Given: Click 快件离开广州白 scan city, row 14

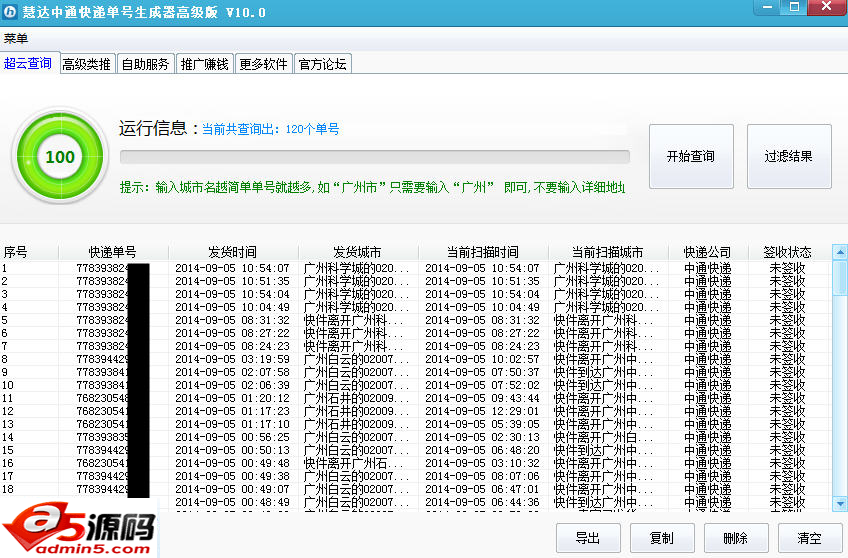Looking at the screenshot, I should pyautogui.click(x=604, y=437).
